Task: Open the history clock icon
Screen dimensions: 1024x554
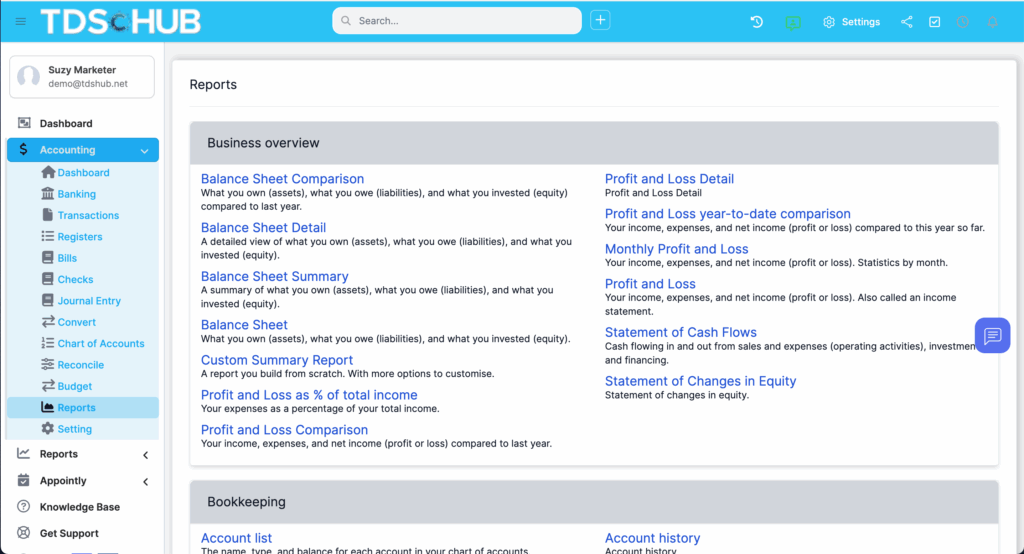Action: click(x=757, y=21)
